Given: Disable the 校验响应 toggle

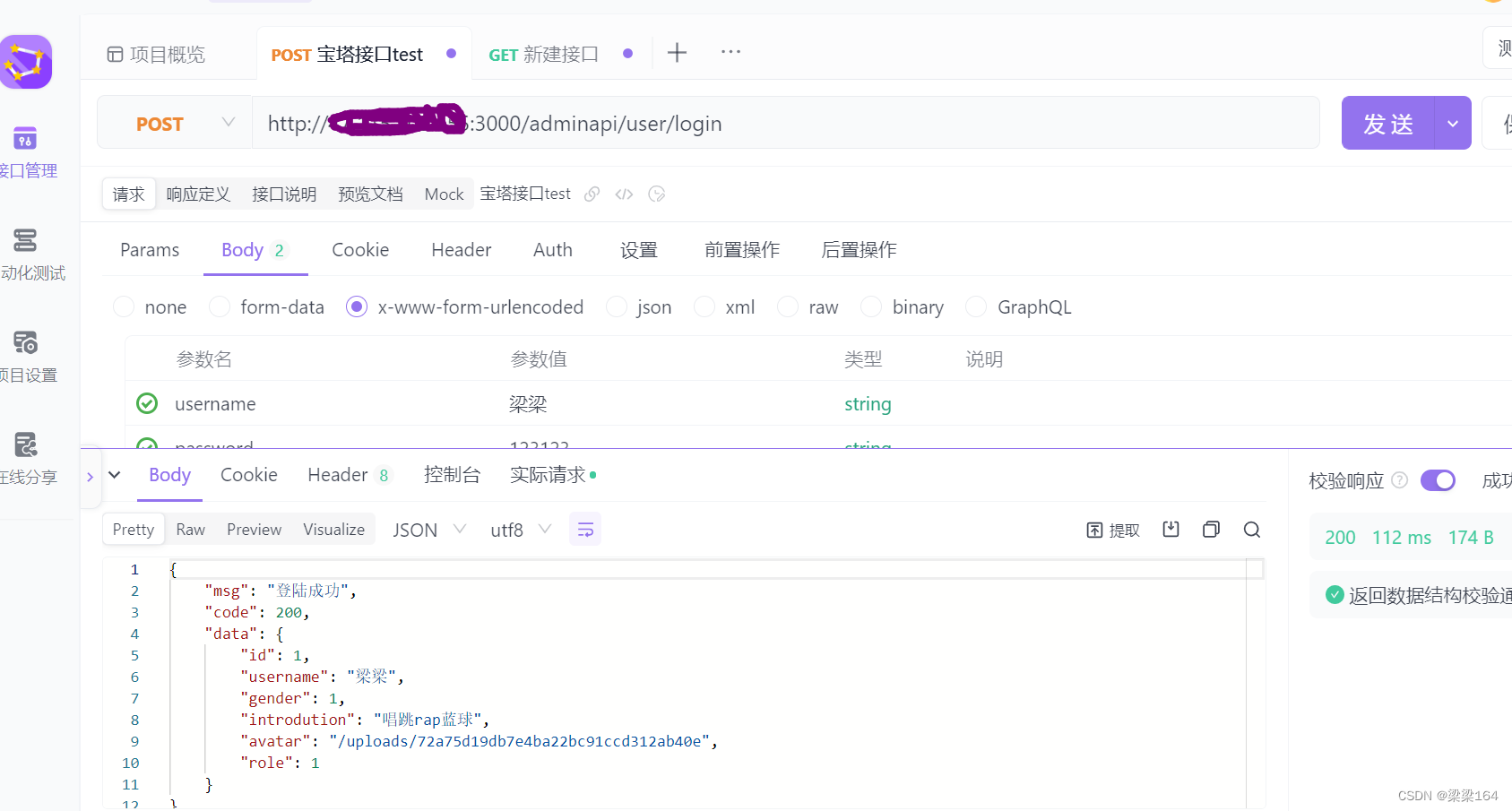Looking at the screenshot, I should click(1438, 479).
